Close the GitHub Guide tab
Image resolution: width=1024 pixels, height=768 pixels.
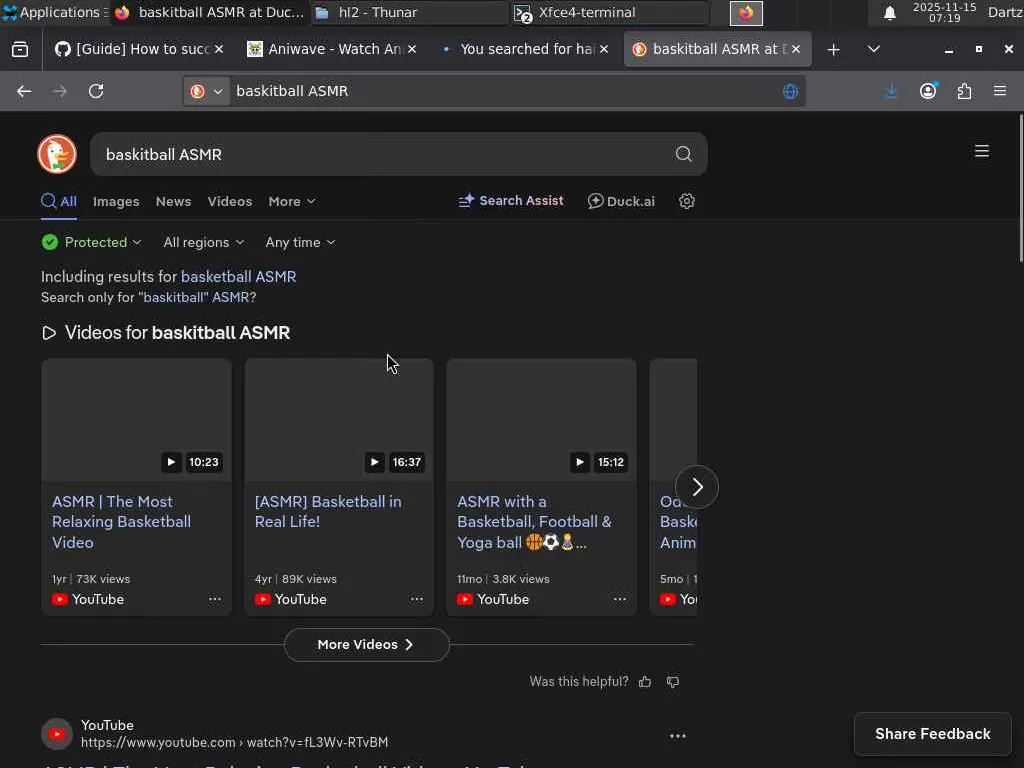(x=219, y=50)
